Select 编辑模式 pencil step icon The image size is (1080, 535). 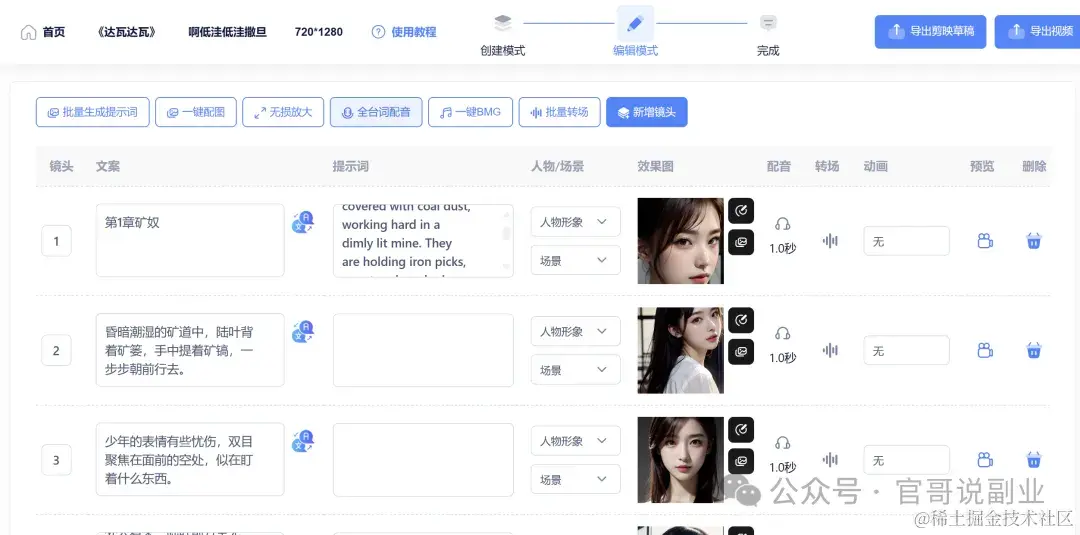tap(635, 24)
